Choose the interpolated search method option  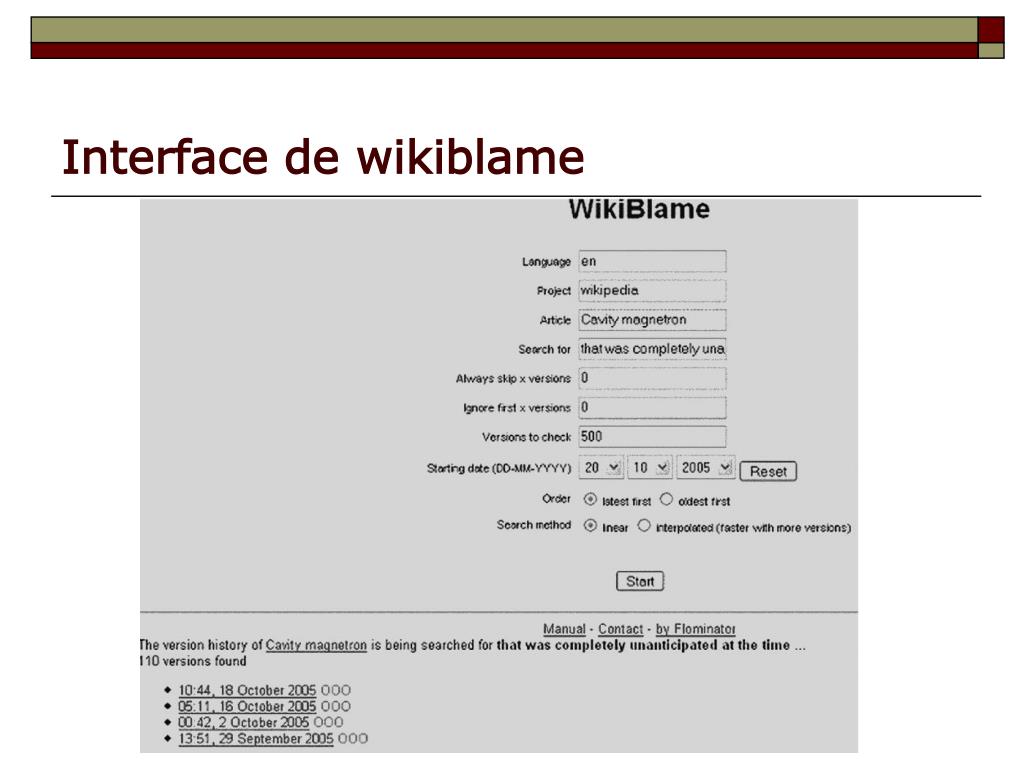[644, 526]
